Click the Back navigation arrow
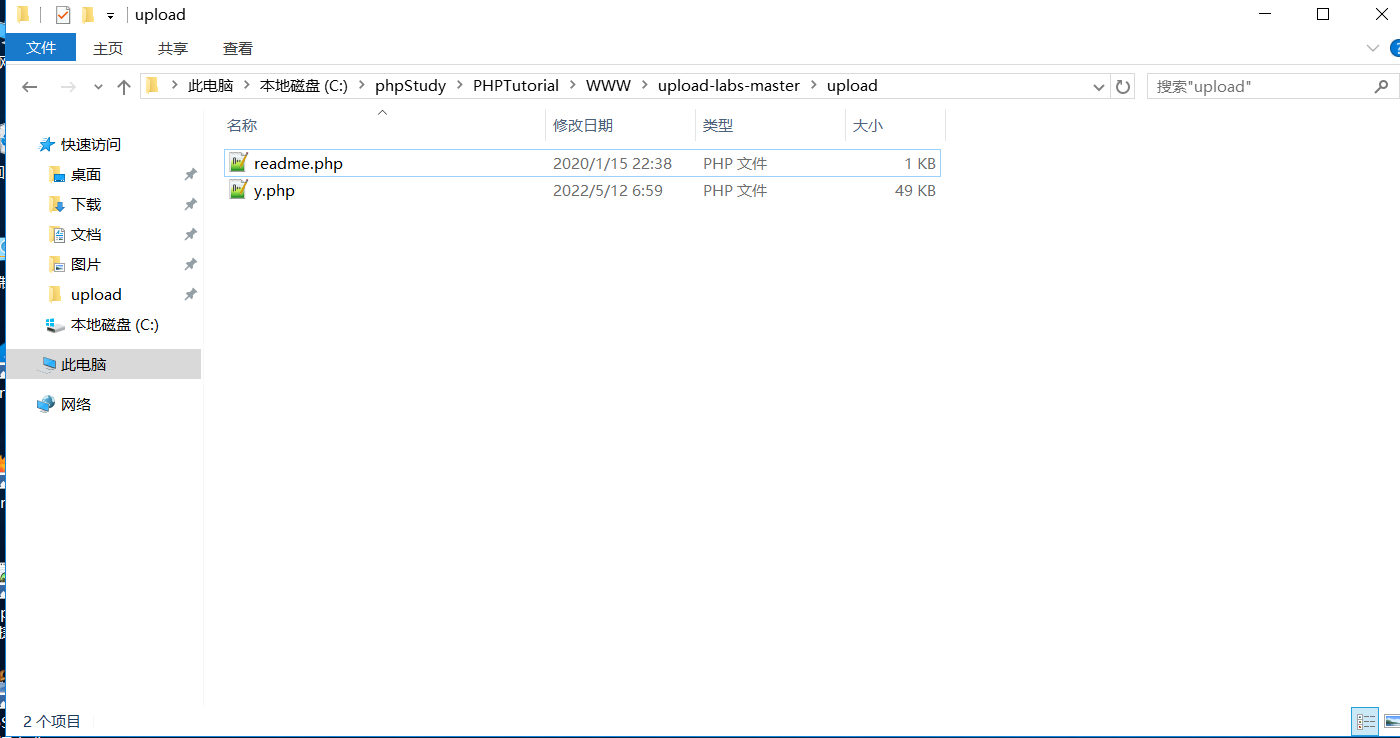 pyautogui.click(x=29, y=86)
